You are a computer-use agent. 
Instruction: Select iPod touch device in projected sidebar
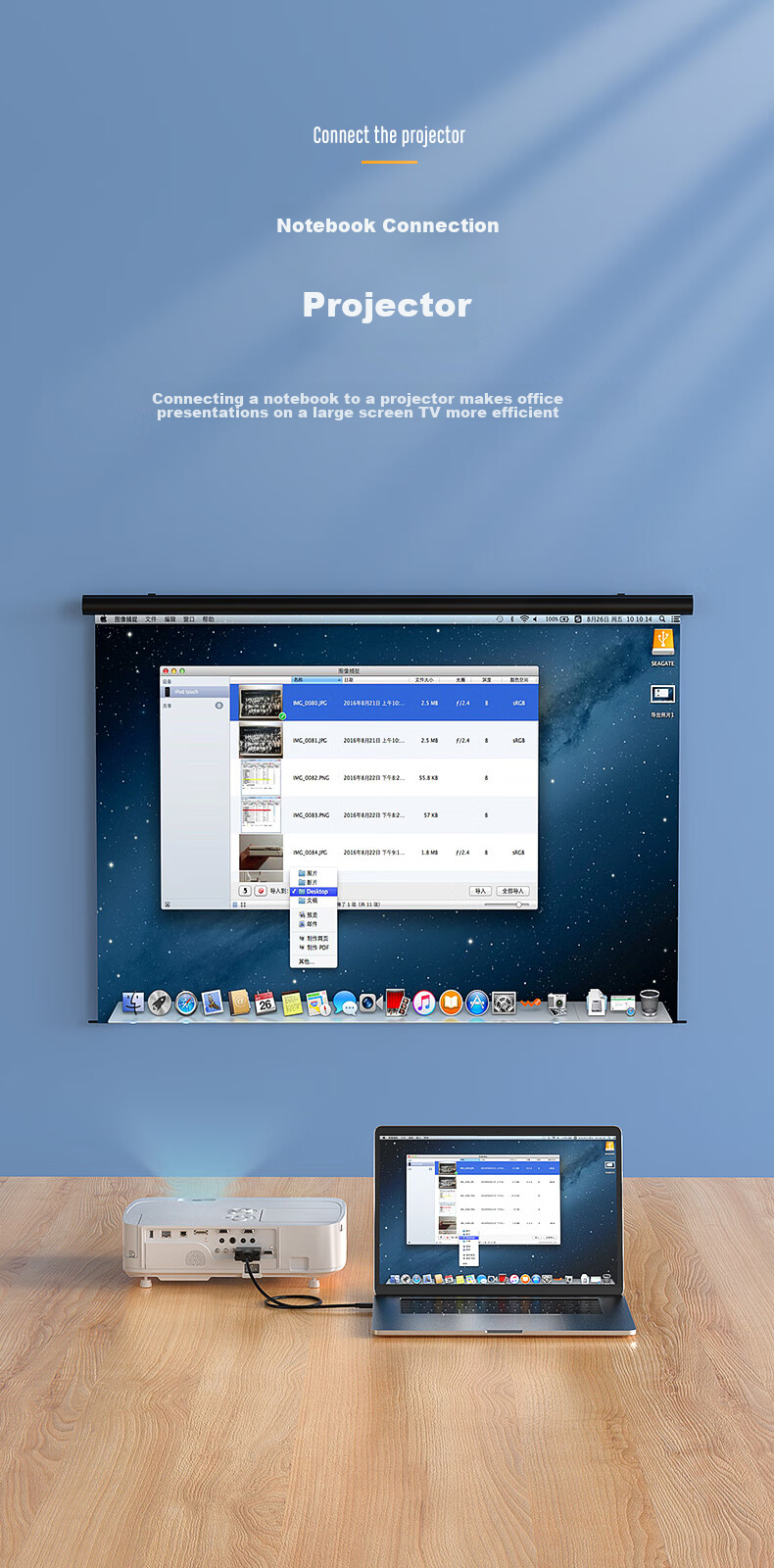[194, 692]
